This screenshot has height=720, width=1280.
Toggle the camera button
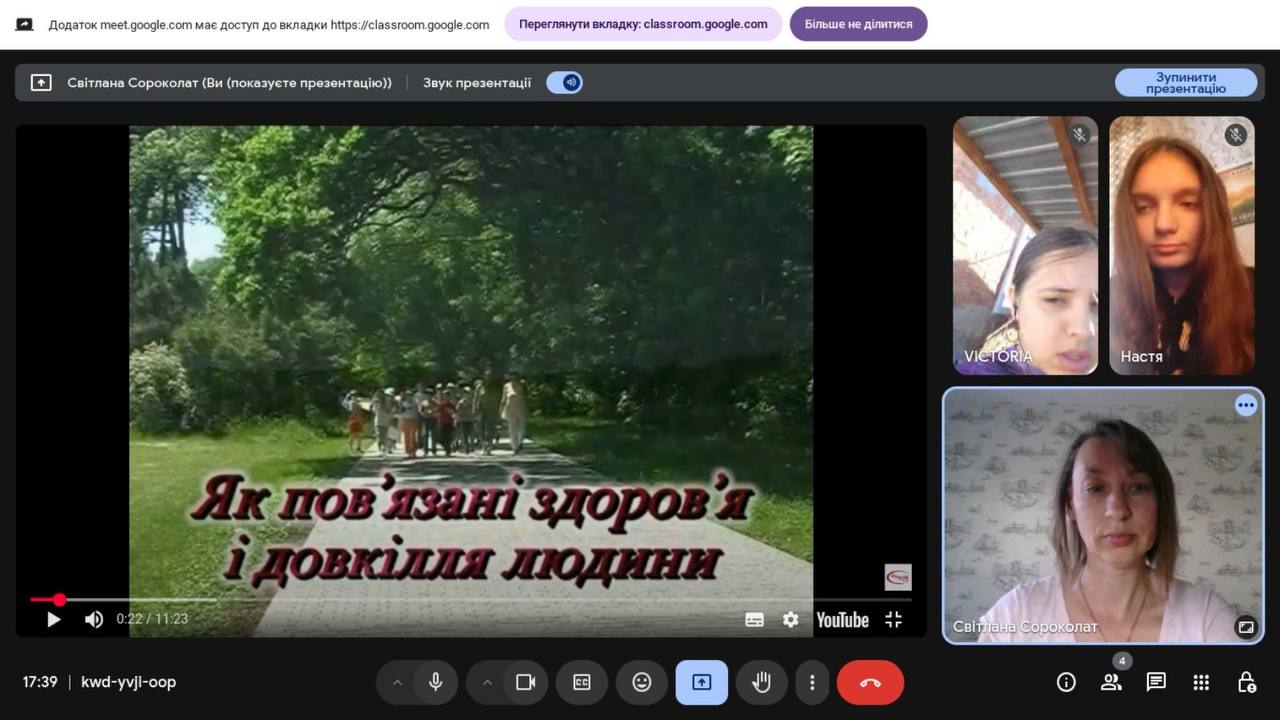[x=526, y=682]
